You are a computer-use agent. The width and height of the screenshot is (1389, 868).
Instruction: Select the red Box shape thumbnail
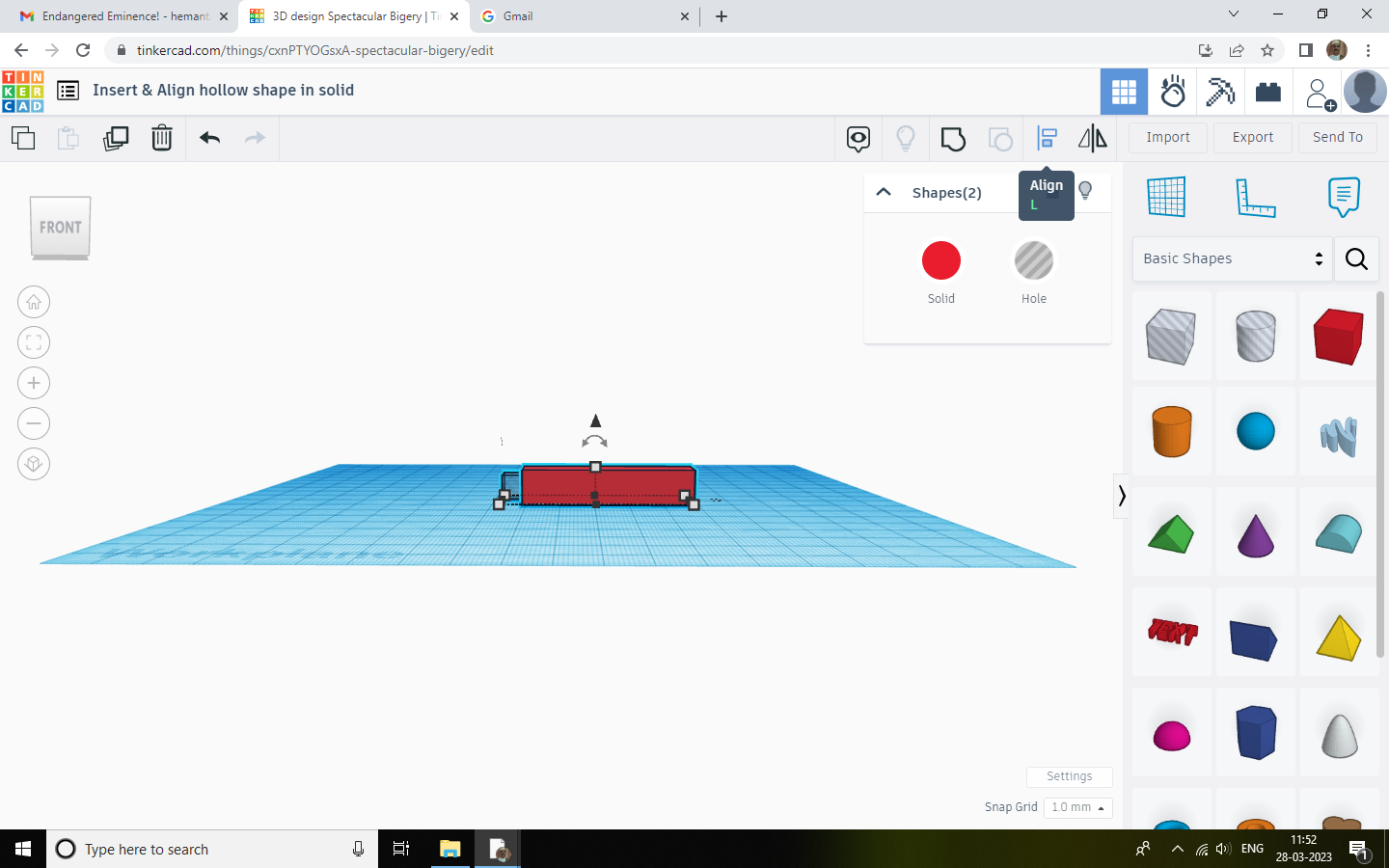tap(1338, 337)
